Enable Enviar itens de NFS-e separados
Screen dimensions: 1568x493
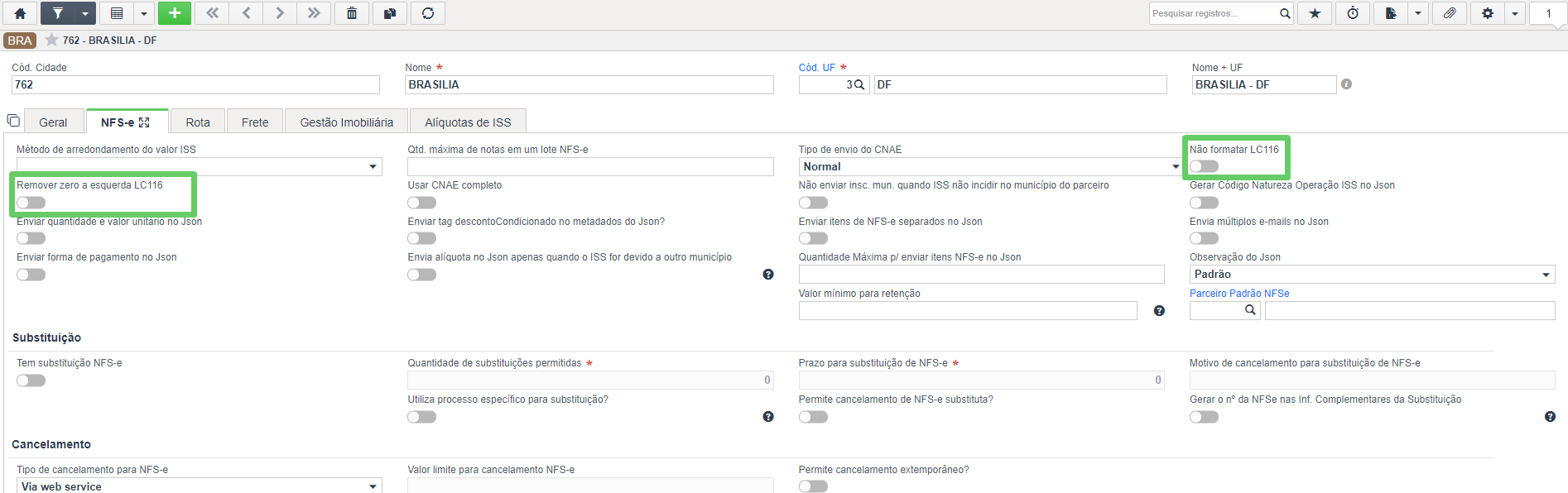click(813, 238)
